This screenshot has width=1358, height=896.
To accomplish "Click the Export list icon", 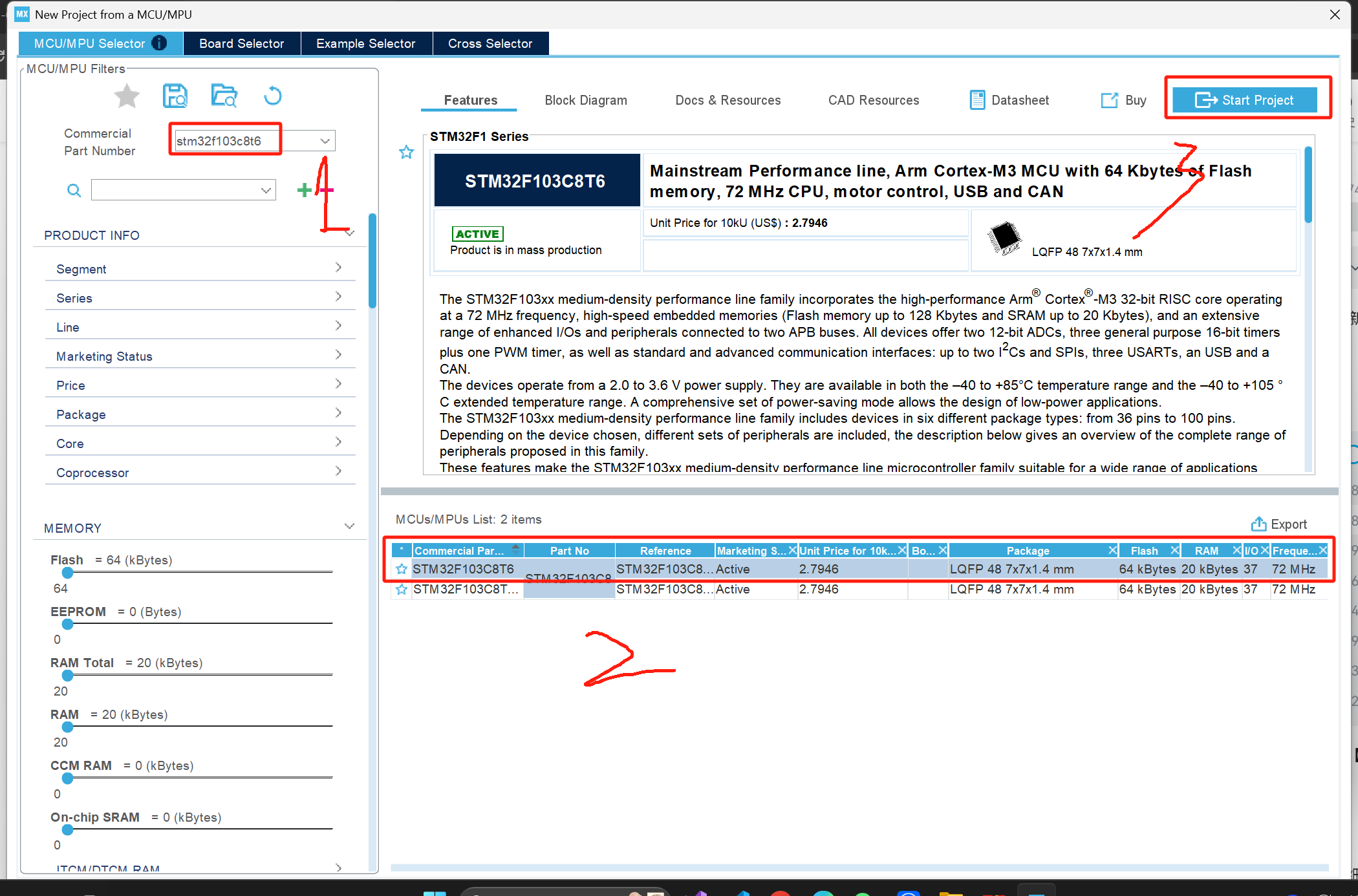I will pyautogui.click(x=1258, y=524).
